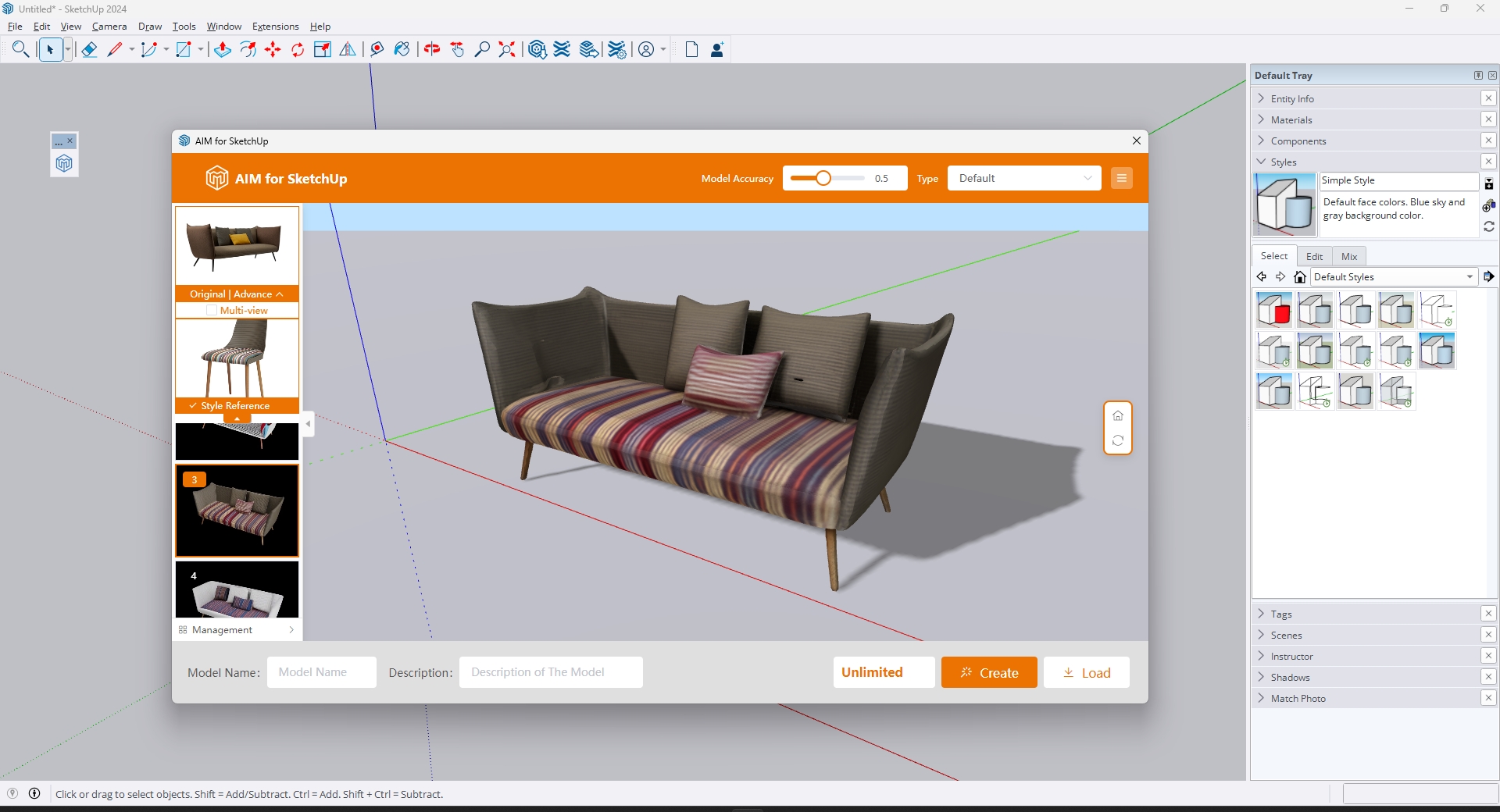Toggle the Style Reference checkmark
Image resolution: width=1500 pixels, height=812 pixels.
tap(193, 406)
